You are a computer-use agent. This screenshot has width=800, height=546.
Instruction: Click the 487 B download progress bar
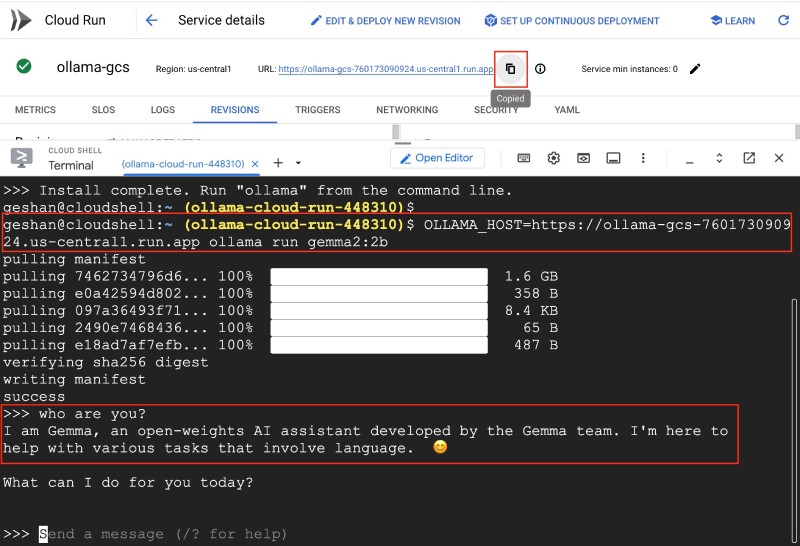click(x=379, y=345)
